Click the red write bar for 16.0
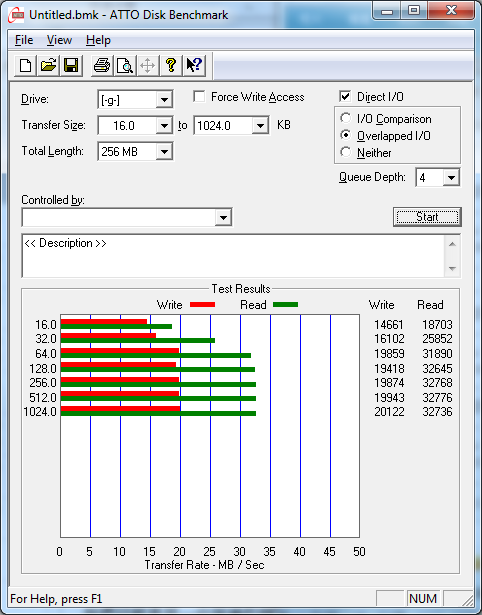 [x=104, y=322]
